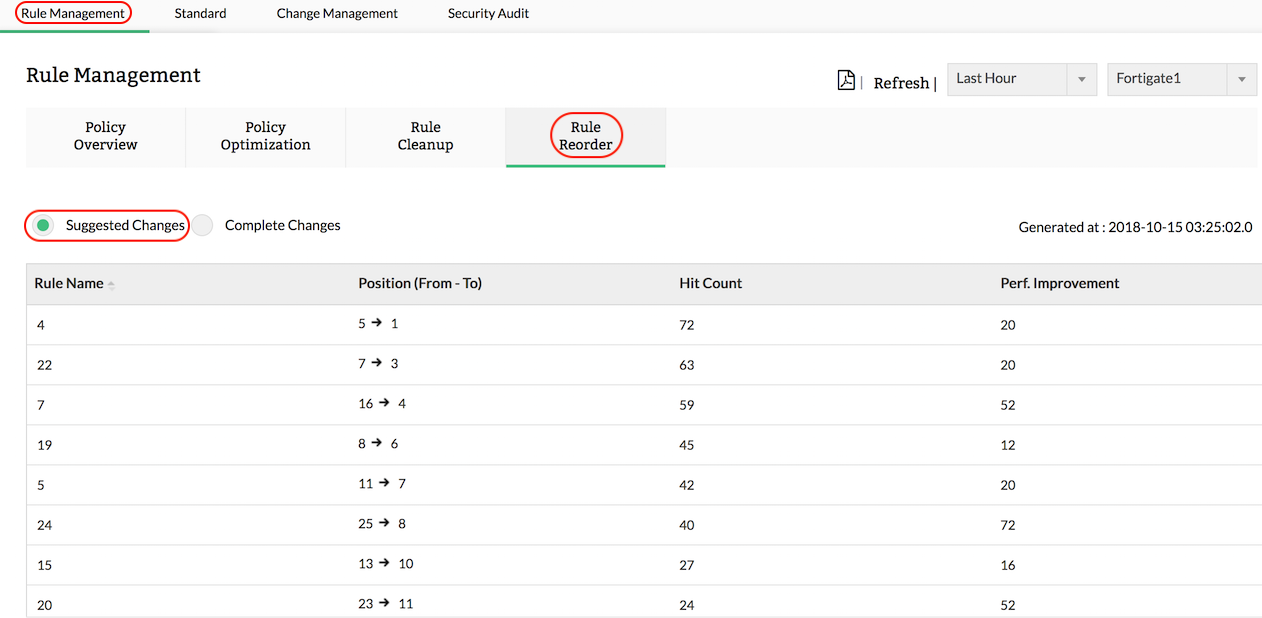
Task: Click the Perf. Improvement column header
Action: click(x=1059, y=283)
